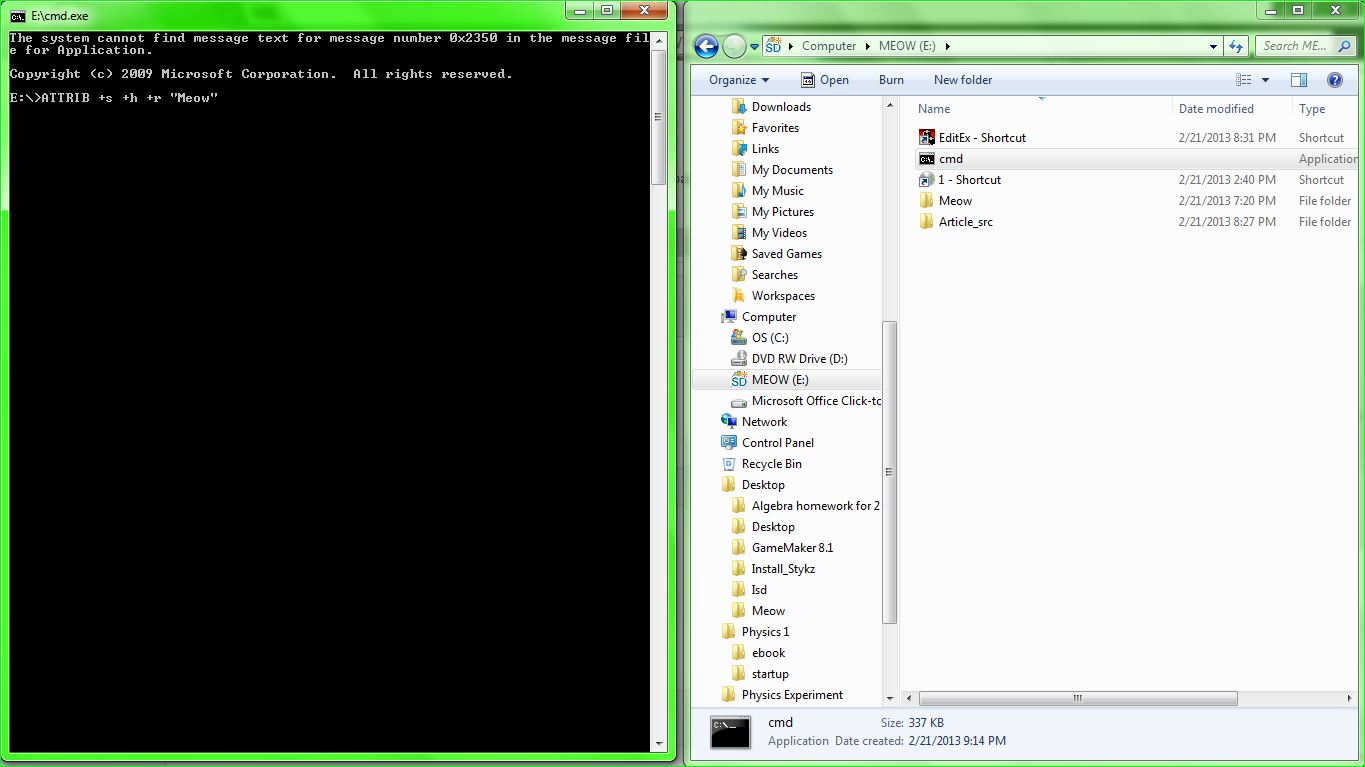1365x767 pixels.
Task: Expand the arrow after MEOW (E:) breadcrumb
Action: click(x=947, y=46)
